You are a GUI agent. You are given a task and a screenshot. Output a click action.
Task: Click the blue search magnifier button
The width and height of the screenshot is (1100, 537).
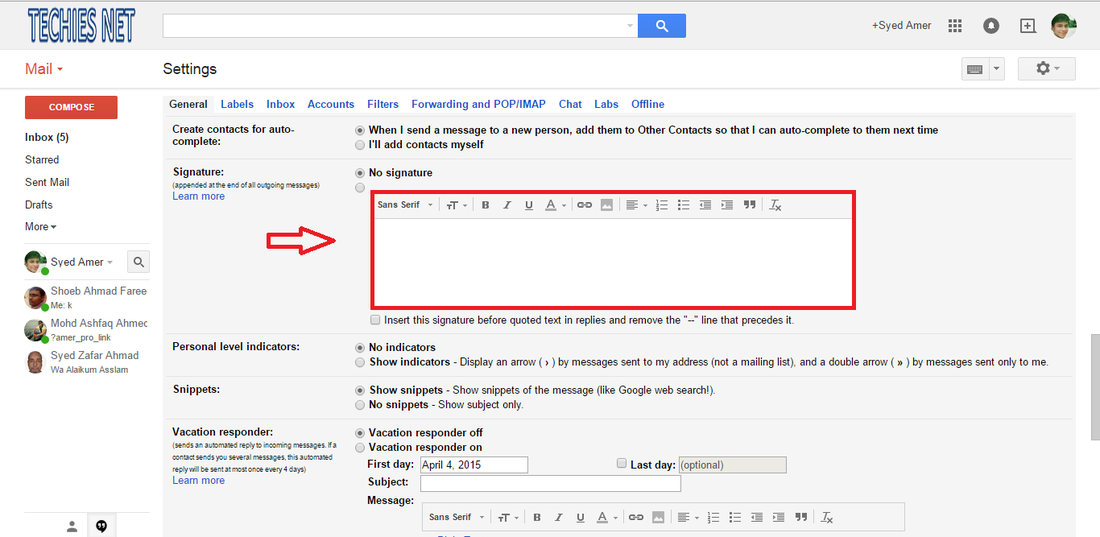(x=662, y=26)
